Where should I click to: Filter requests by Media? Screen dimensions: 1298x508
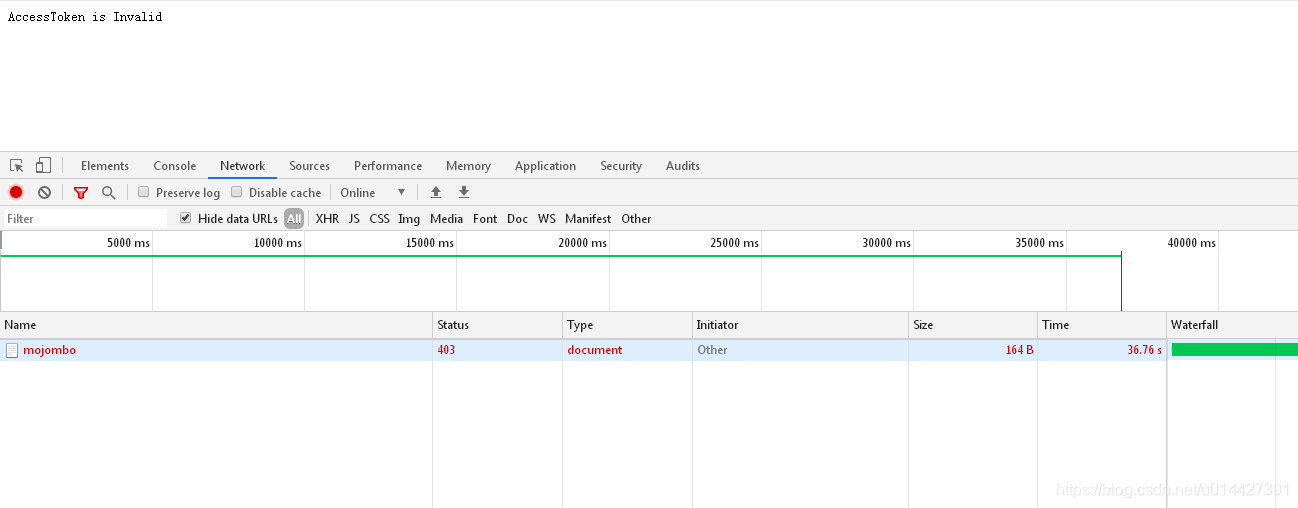click(x=446, y=218)
